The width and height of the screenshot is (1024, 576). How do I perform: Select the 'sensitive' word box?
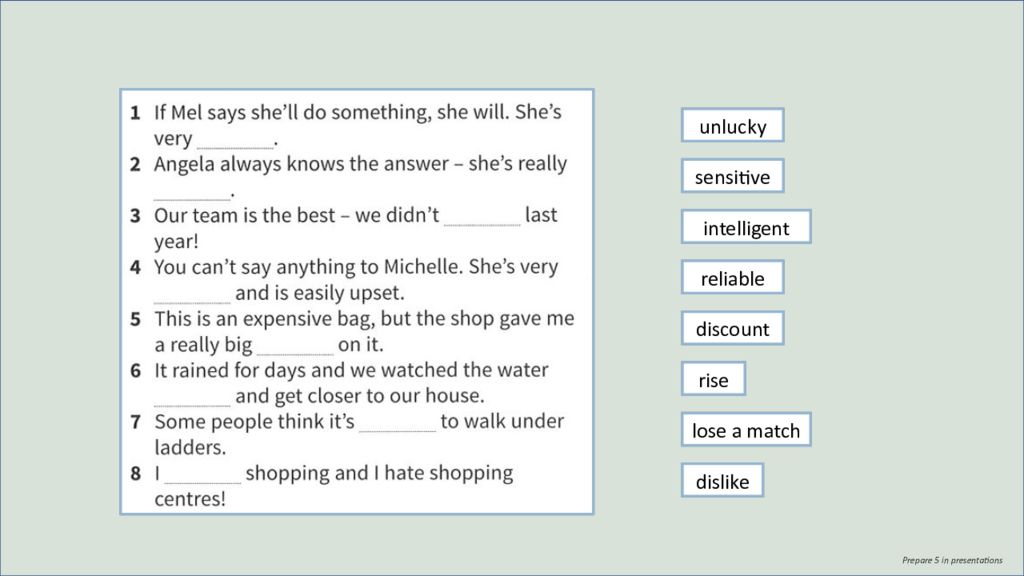click(732, 176)
